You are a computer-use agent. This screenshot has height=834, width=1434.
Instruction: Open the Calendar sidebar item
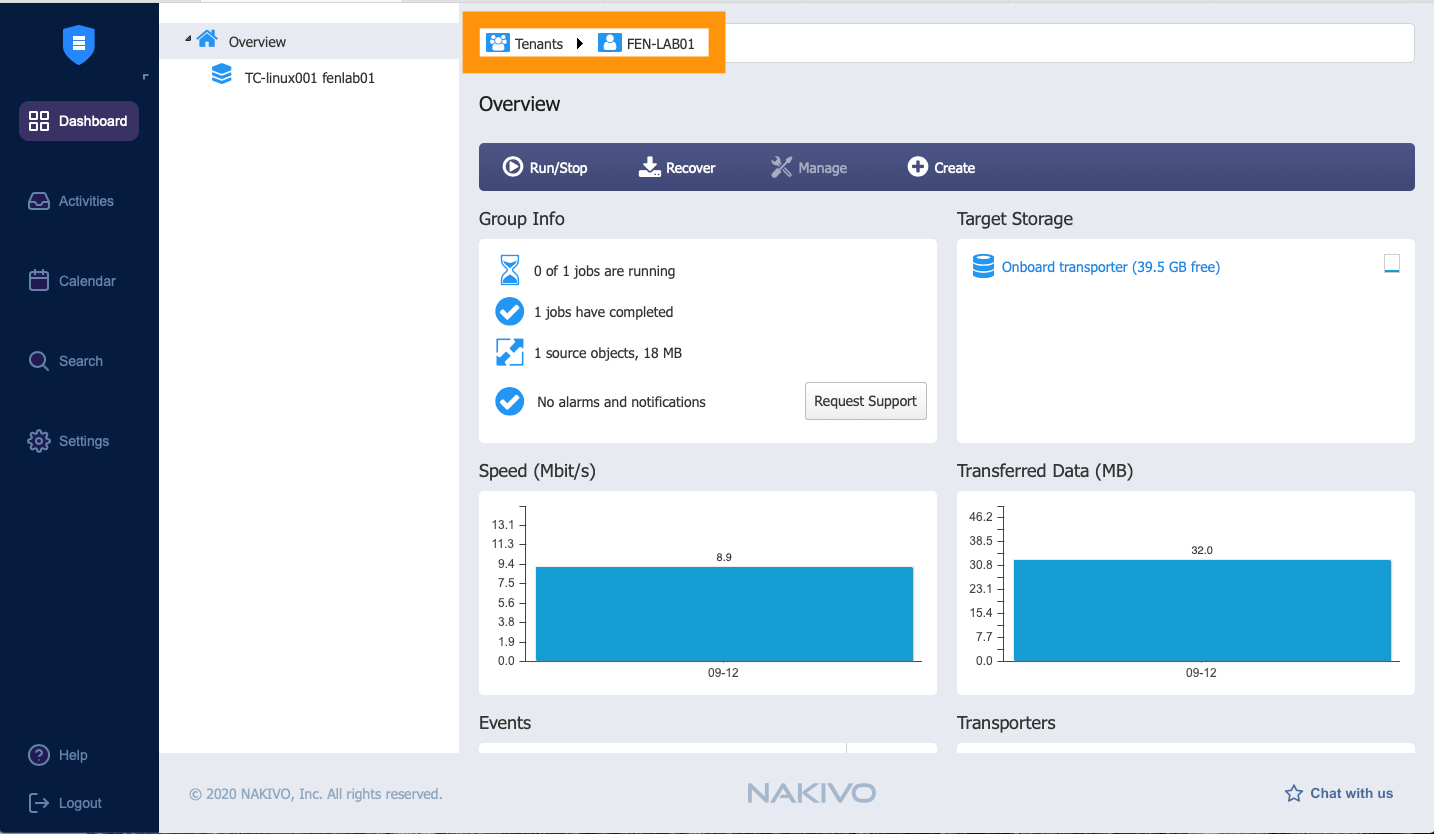pyautogui.click(x=72, y=281)
